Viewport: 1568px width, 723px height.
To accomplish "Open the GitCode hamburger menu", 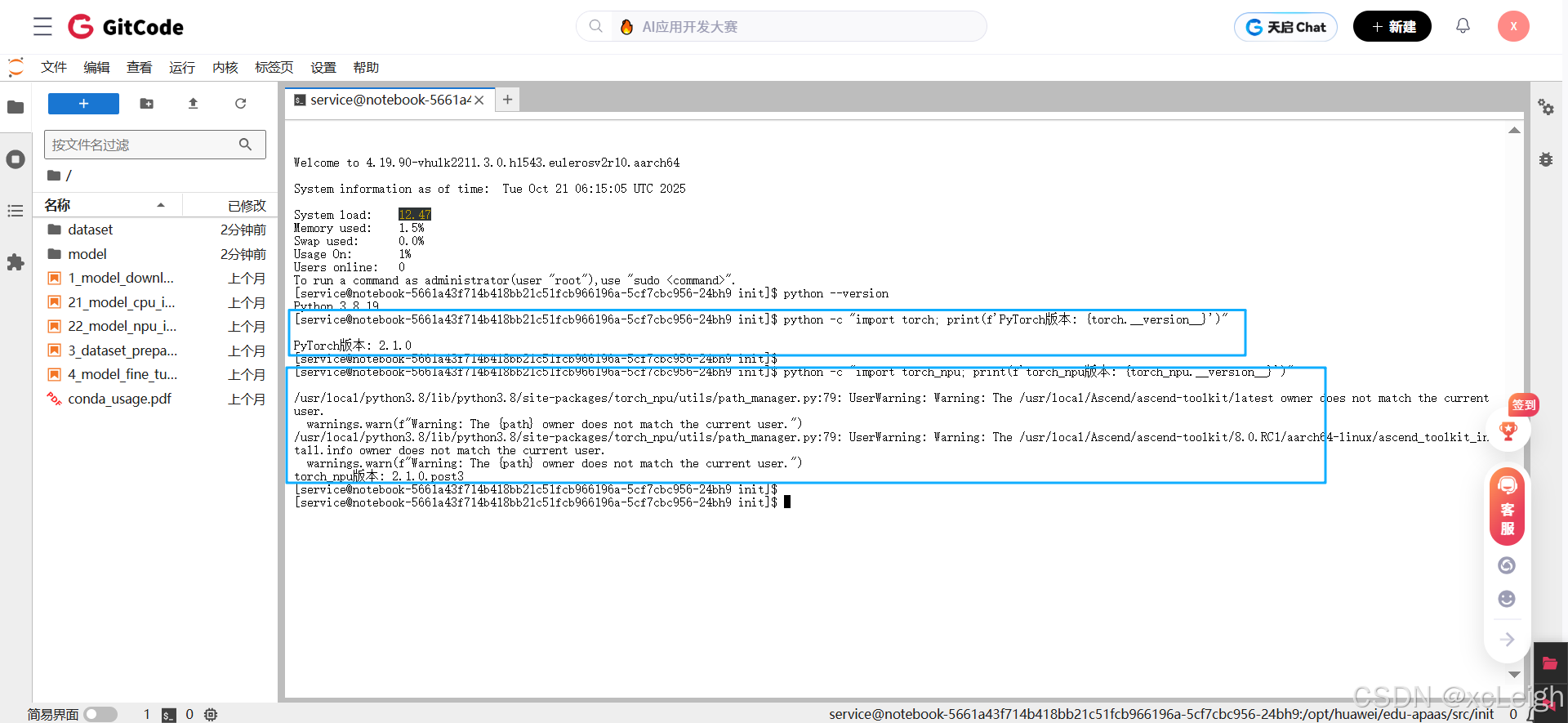I will coord(42,27).
